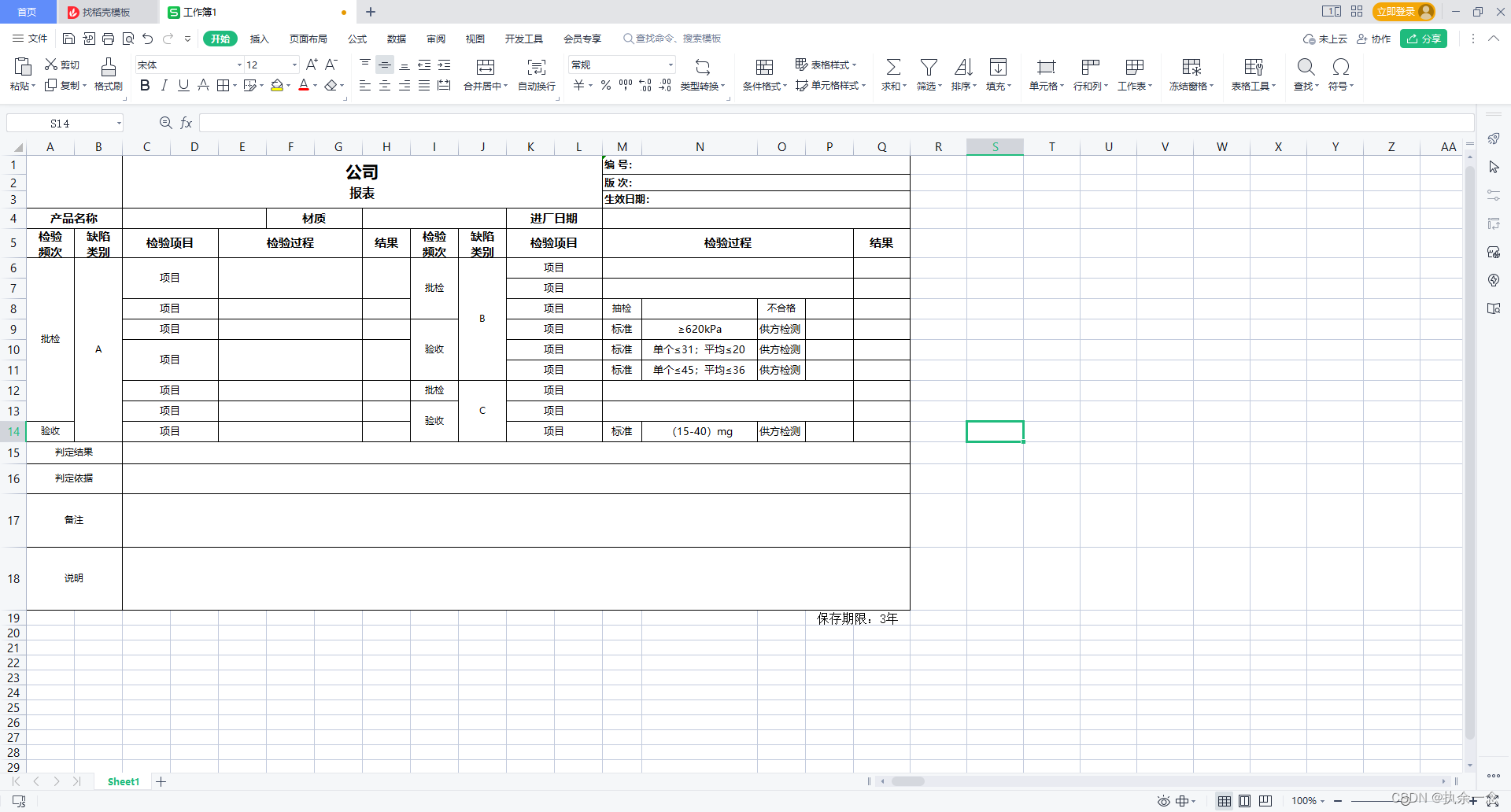This screenshot has width=1511, height=812.
Task: Open the Review (审阅) tab
Action: tap(436, 39)
